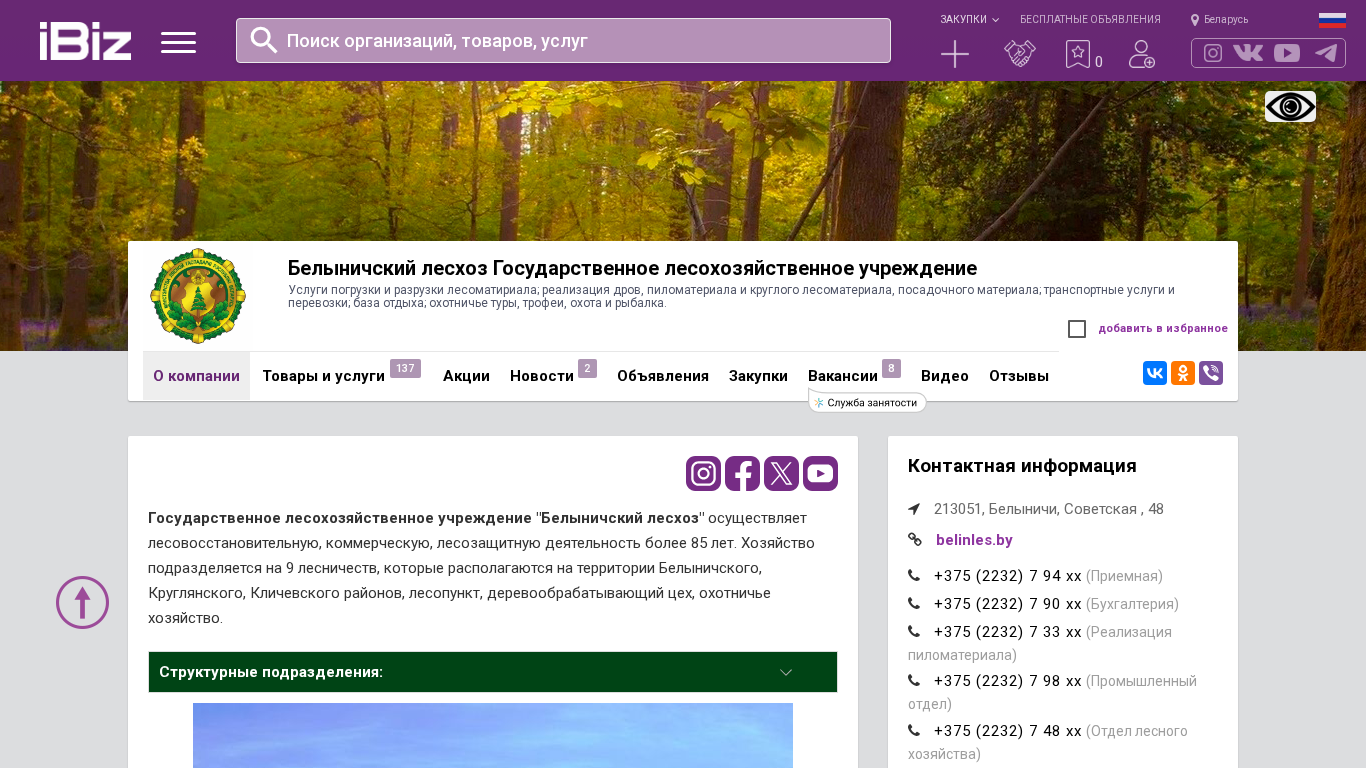Go to the Объявления tab
1366x768 pixels.
point(663,376)
